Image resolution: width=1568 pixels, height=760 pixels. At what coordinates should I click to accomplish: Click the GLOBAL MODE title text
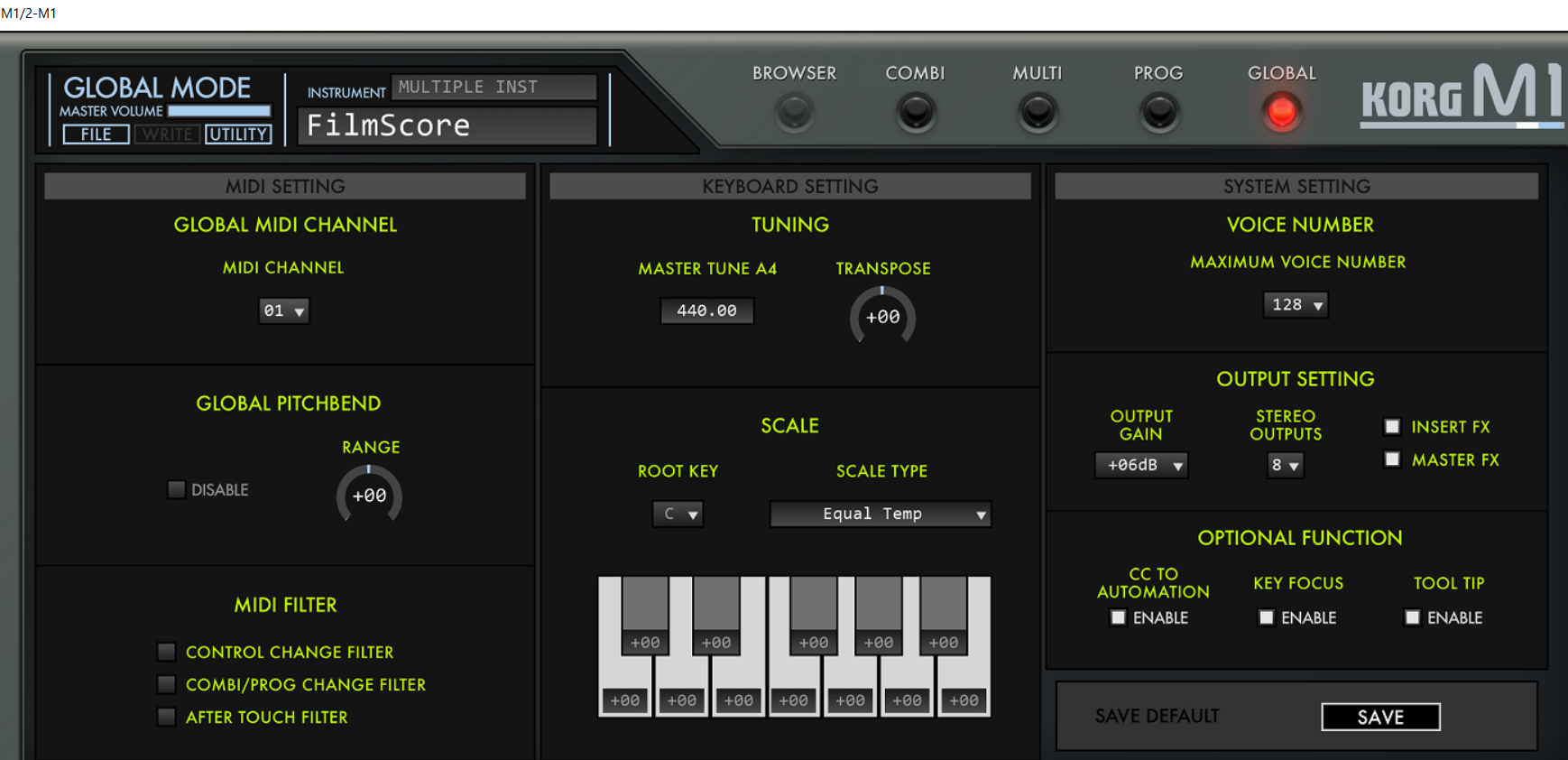pos(157,88)
